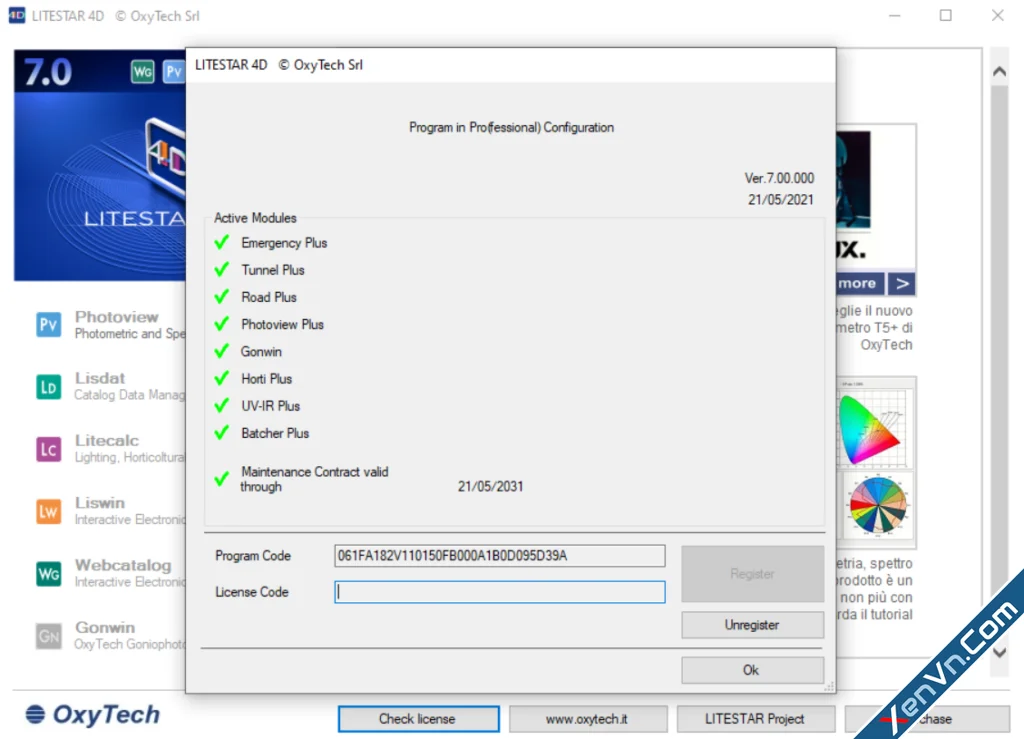Click the green check beside Tunnel Plus

pos(222,270)
